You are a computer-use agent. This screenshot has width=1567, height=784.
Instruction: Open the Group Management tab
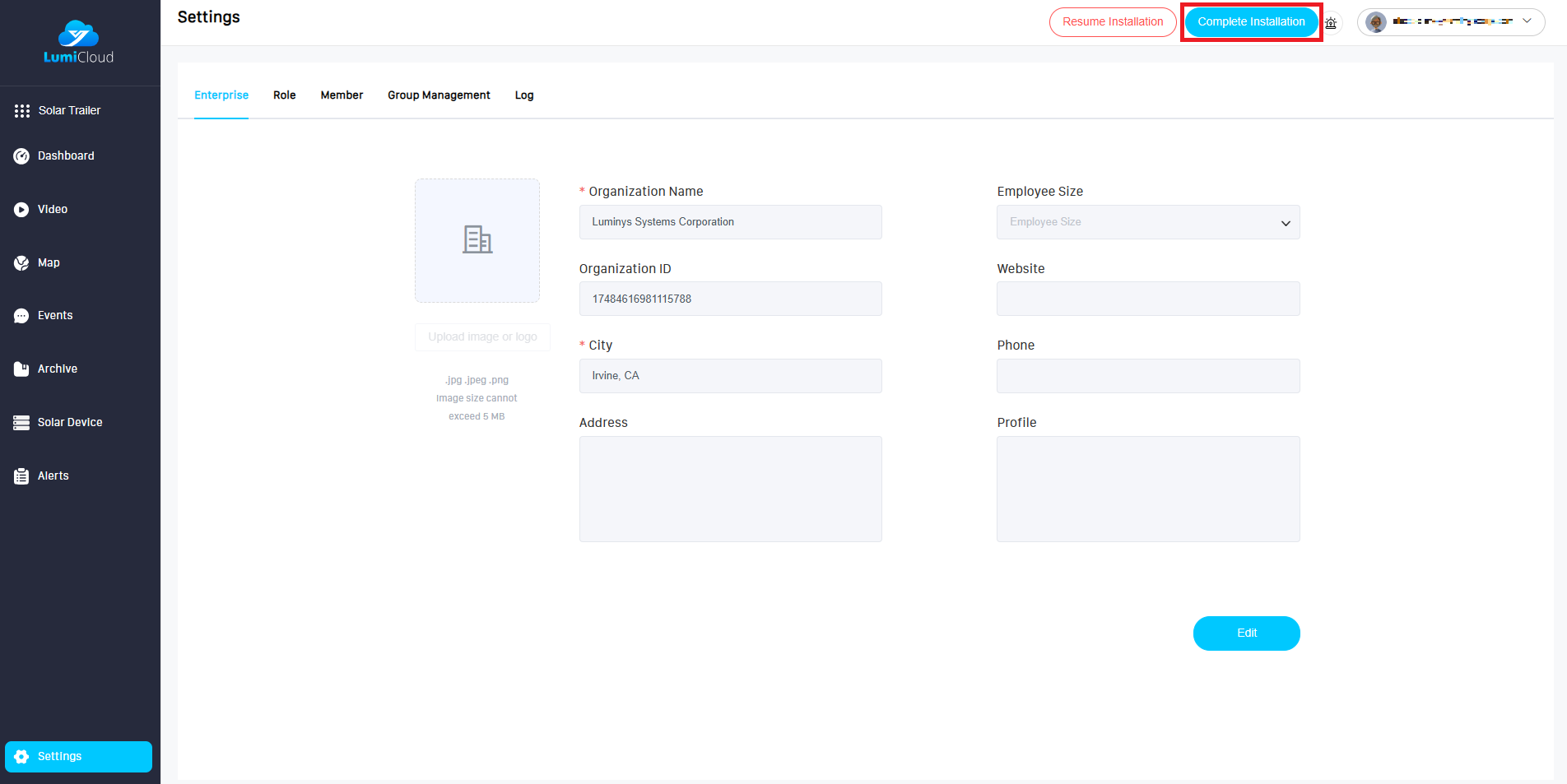(439, 95)
